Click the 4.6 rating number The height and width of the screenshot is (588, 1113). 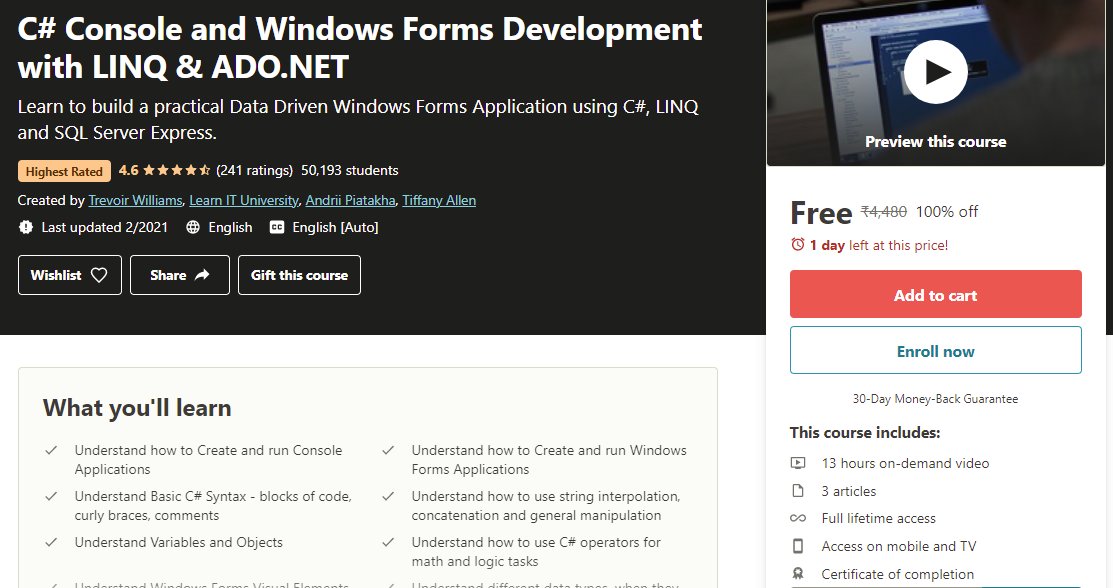tap(128, 170)
